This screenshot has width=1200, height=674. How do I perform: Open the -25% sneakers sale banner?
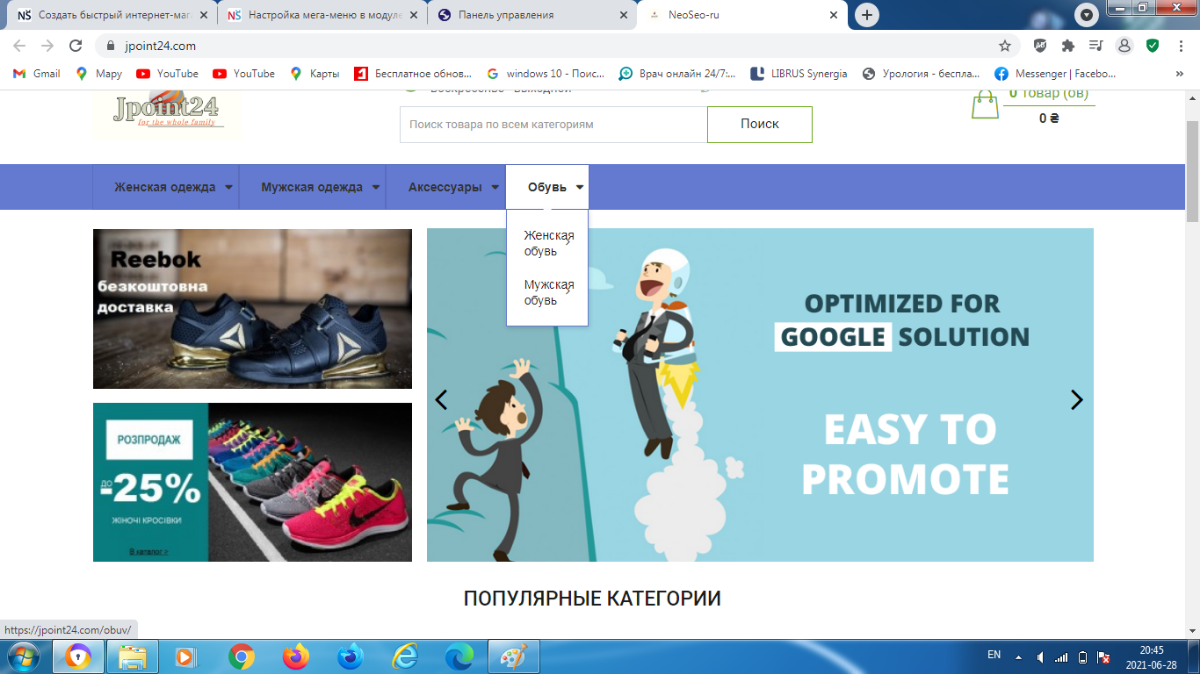[252, 482]
